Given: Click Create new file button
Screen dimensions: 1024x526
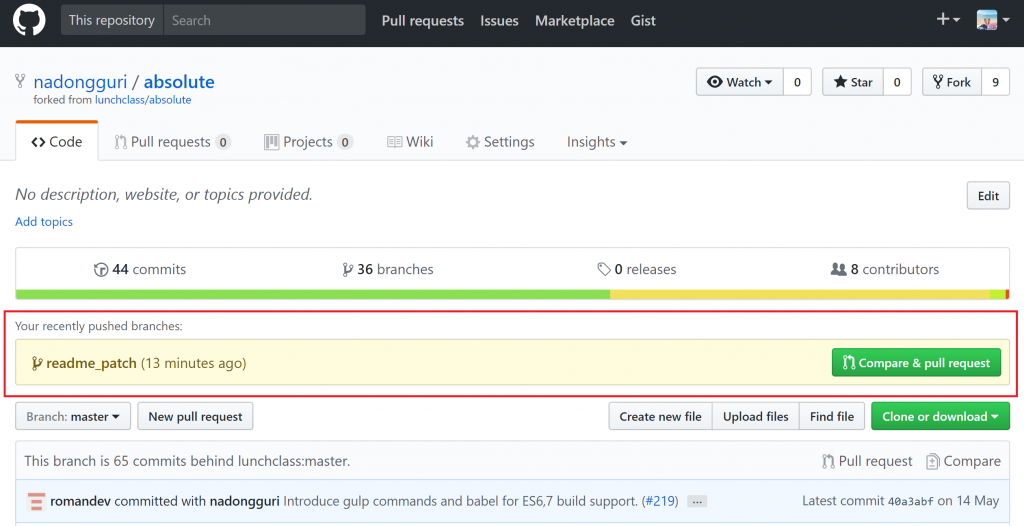Looking at the screenshot, I should coord(660,416).
